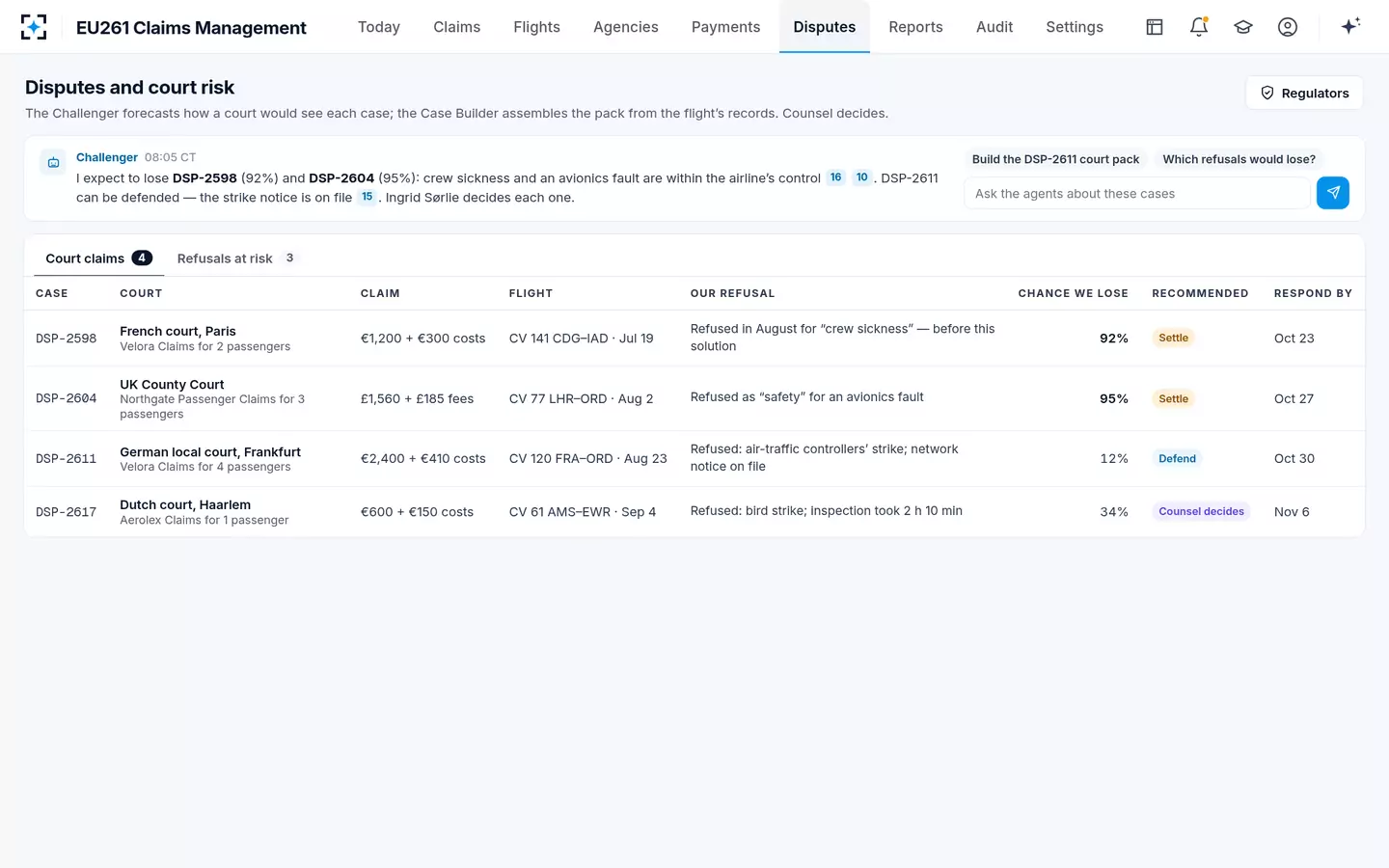Select flight 'CV 61 AMS–EWR · Sep 4'

coord(583,512)
